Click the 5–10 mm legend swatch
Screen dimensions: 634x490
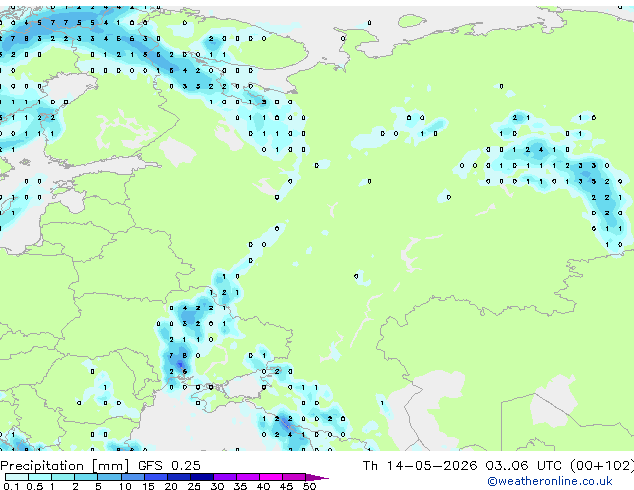109,477
